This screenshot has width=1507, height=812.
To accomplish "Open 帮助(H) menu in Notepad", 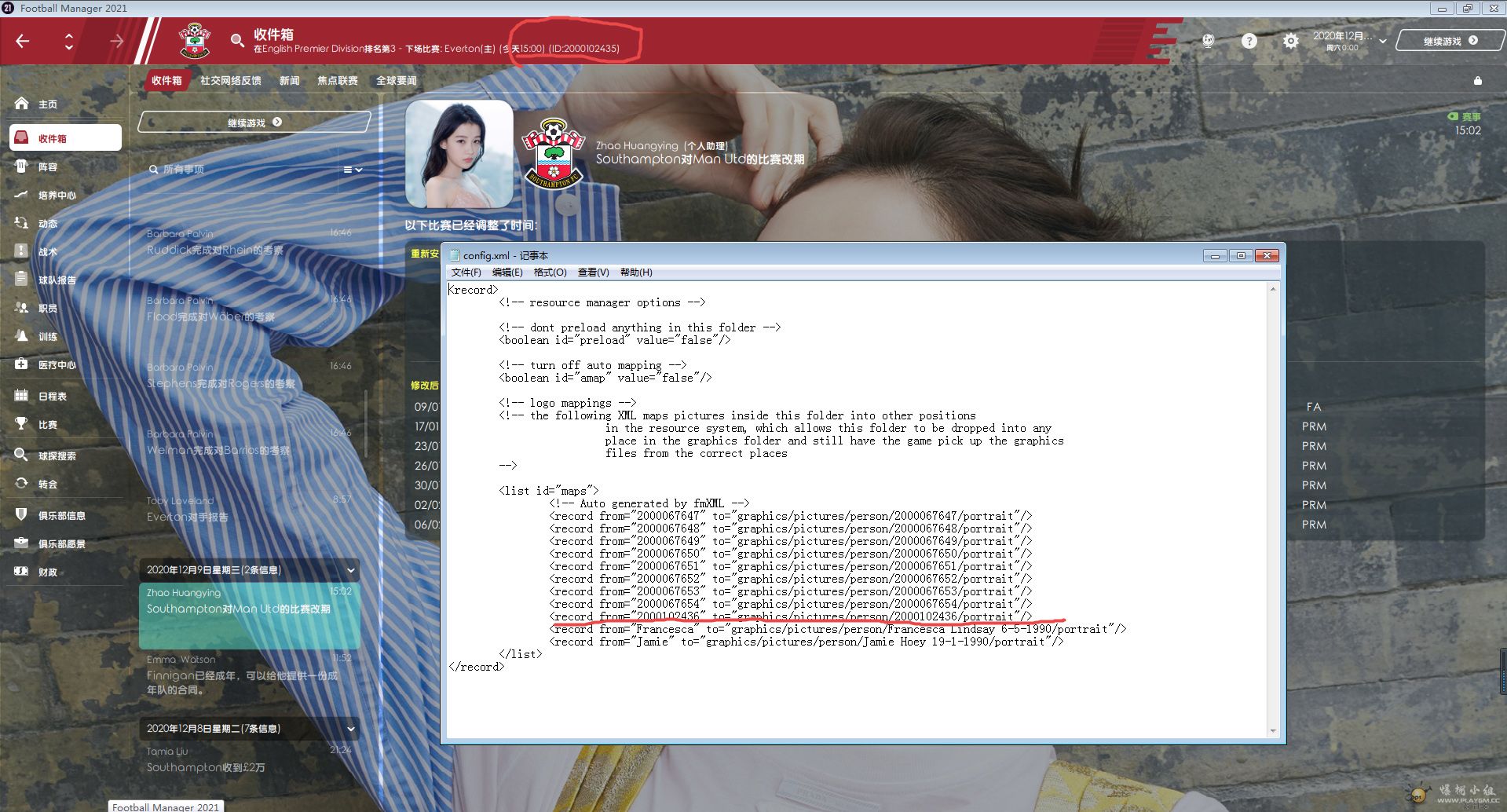I will click(636, 272).
